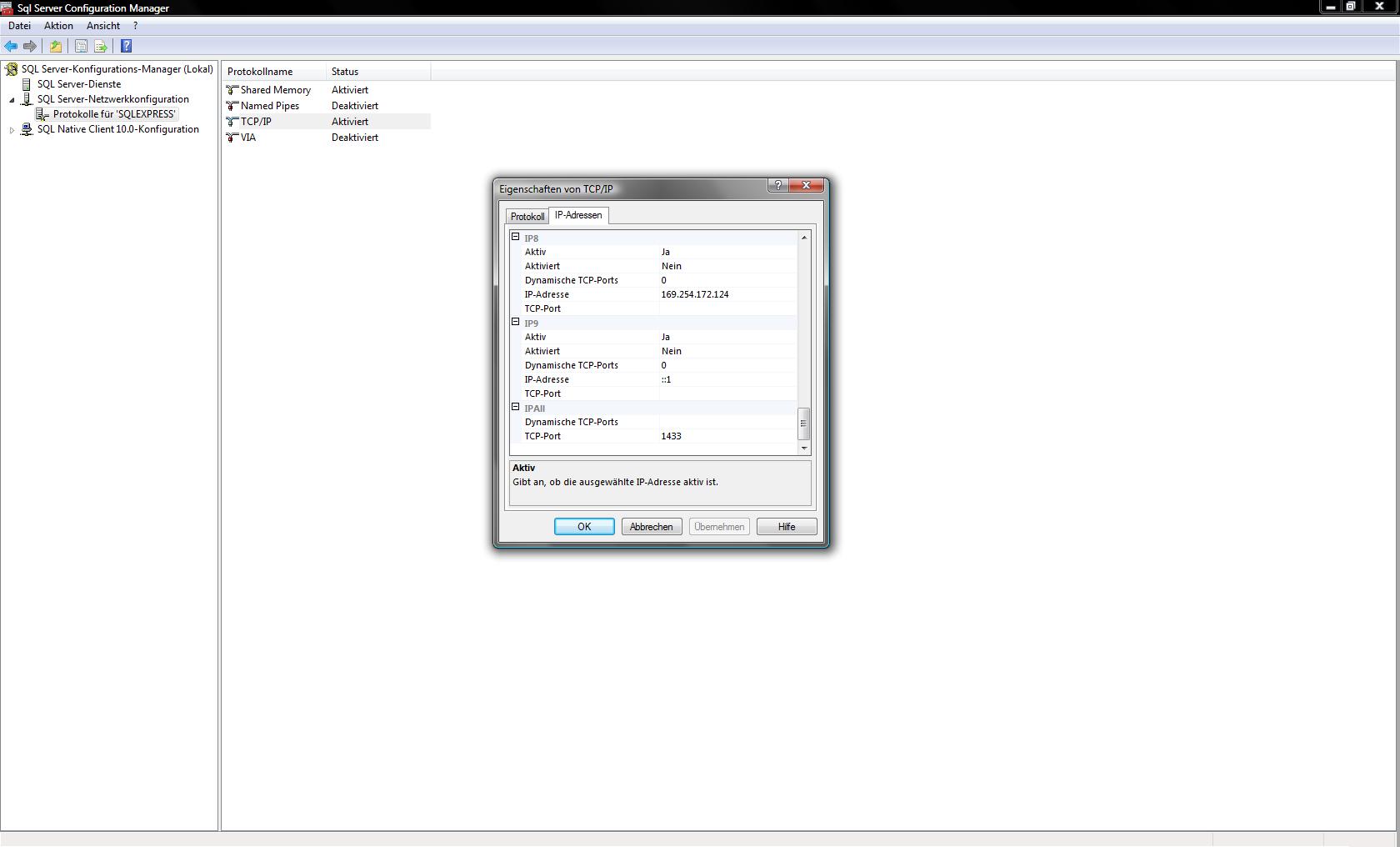Click the VIA status Deaktiviert cell

[x=355, y=138]
